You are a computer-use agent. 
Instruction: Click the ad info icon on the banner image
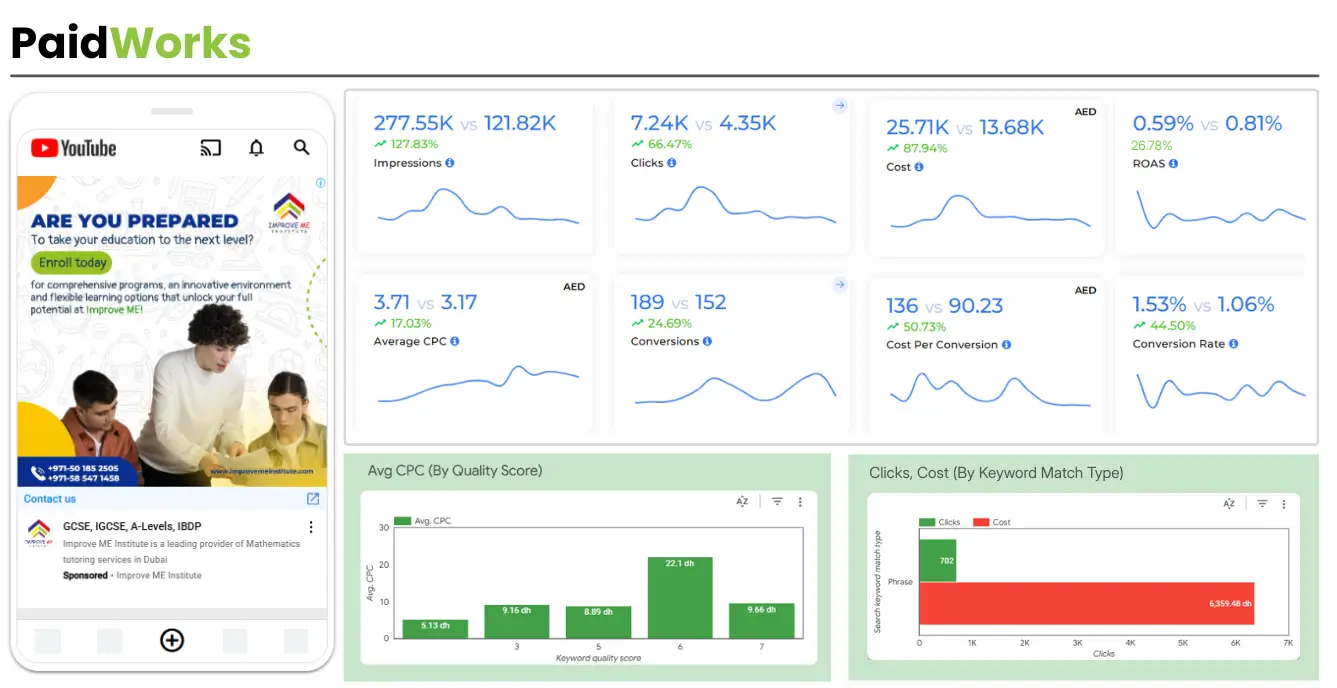320,183
